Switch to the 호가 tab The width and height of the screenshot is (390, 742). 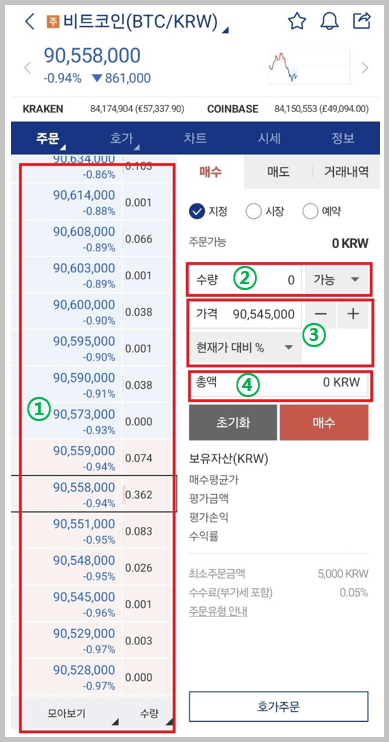click(122, 139)
